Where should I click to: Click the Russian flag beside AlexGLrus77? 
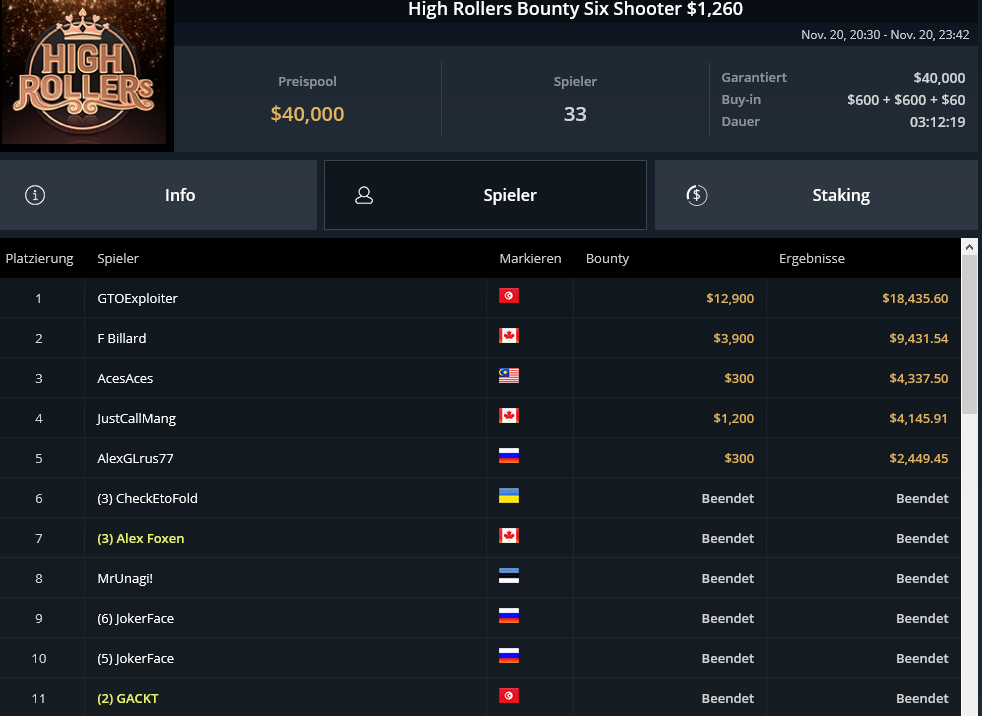click(509, 455)
